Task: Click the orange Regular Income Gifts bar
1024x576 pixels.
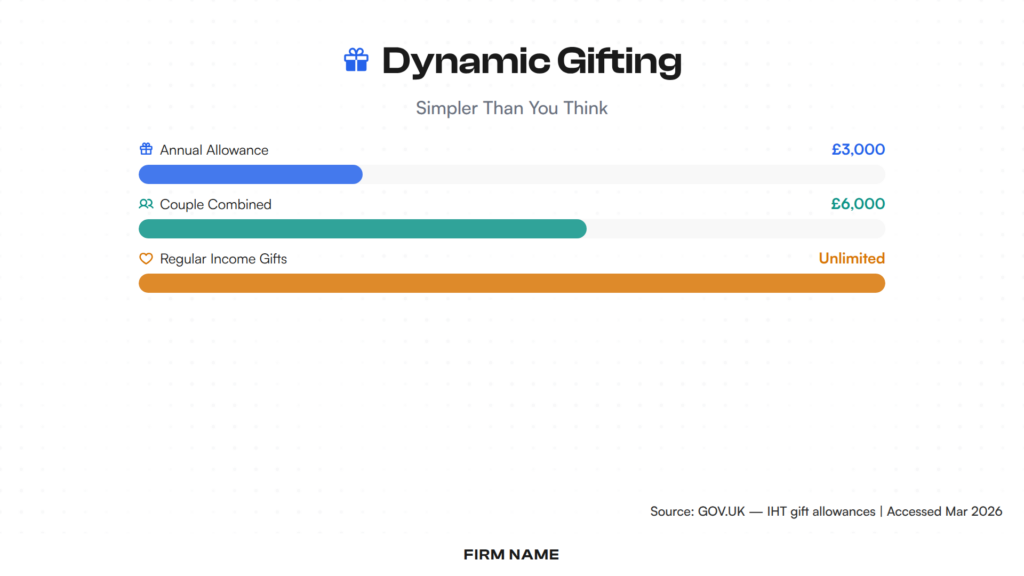Action: click(511, 283)
